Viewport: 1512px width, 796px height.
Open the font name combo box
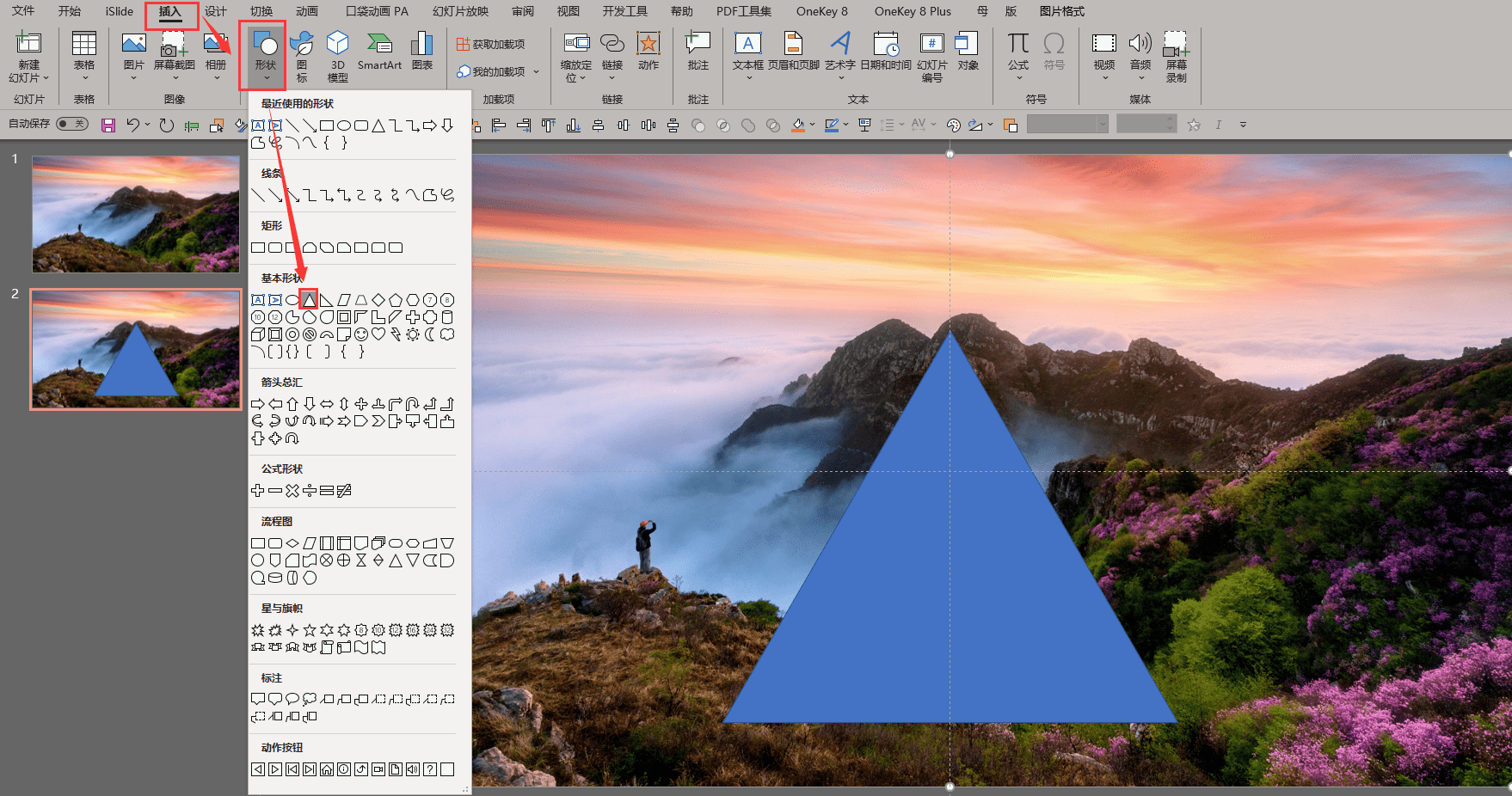tap(1067, 125)
